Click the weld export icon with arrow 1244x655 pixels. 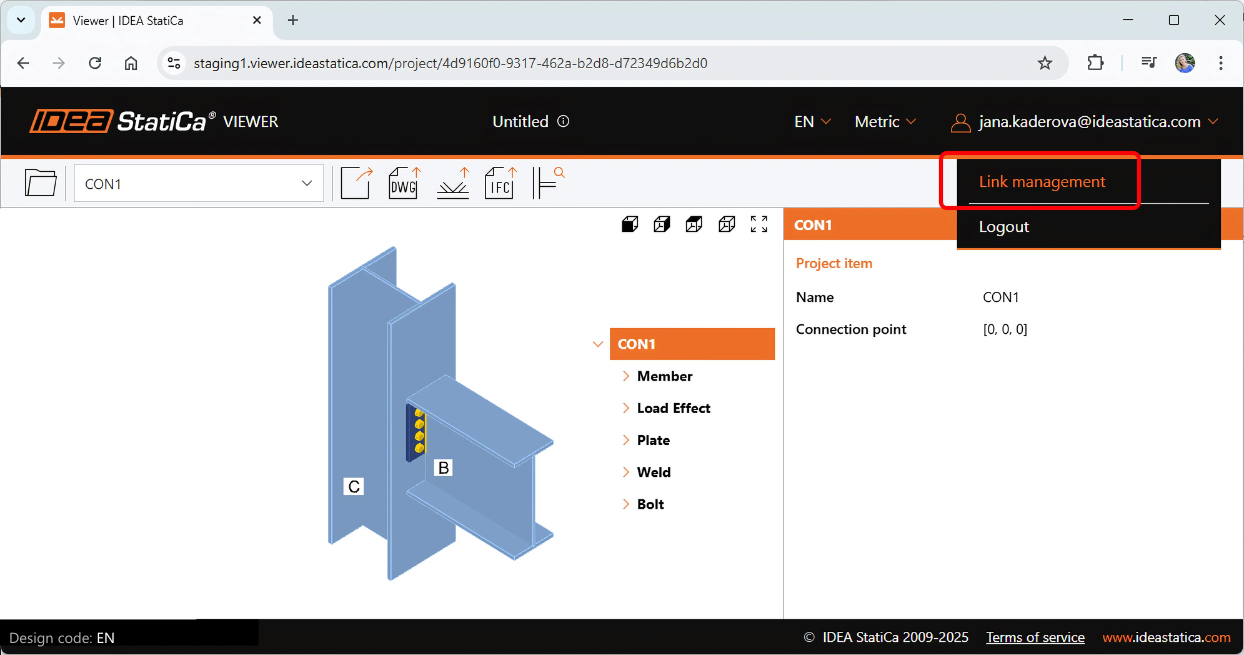click(453, 183)
